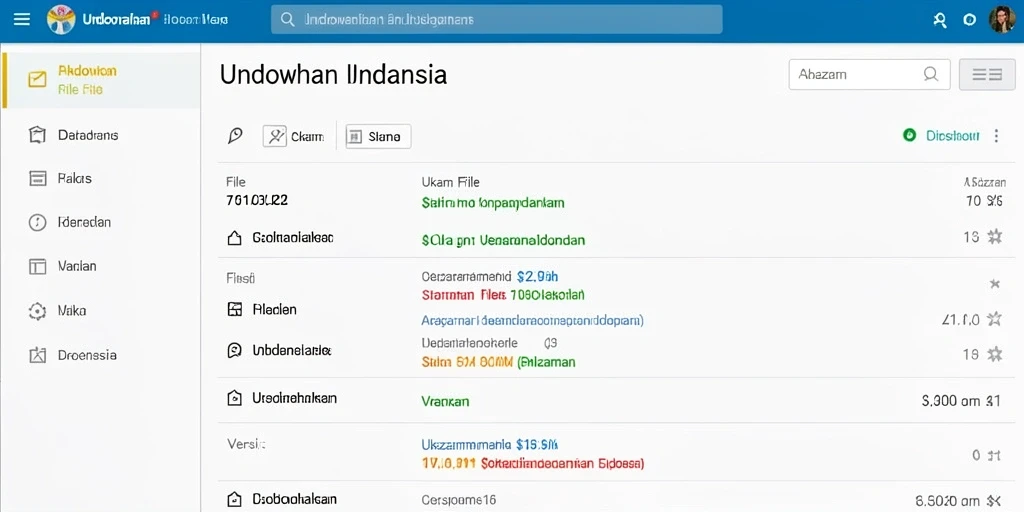Click the Maka gear-like icon
This screenshot has height=512, width=1024.
[38, 311]
